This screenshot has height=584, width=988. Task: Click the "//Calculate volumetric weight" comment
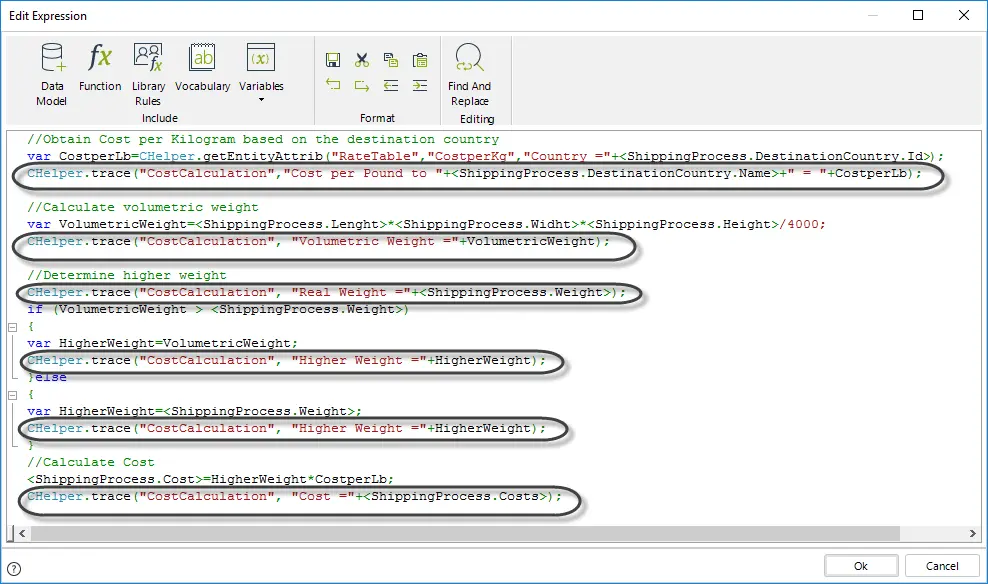coord(142,207)
